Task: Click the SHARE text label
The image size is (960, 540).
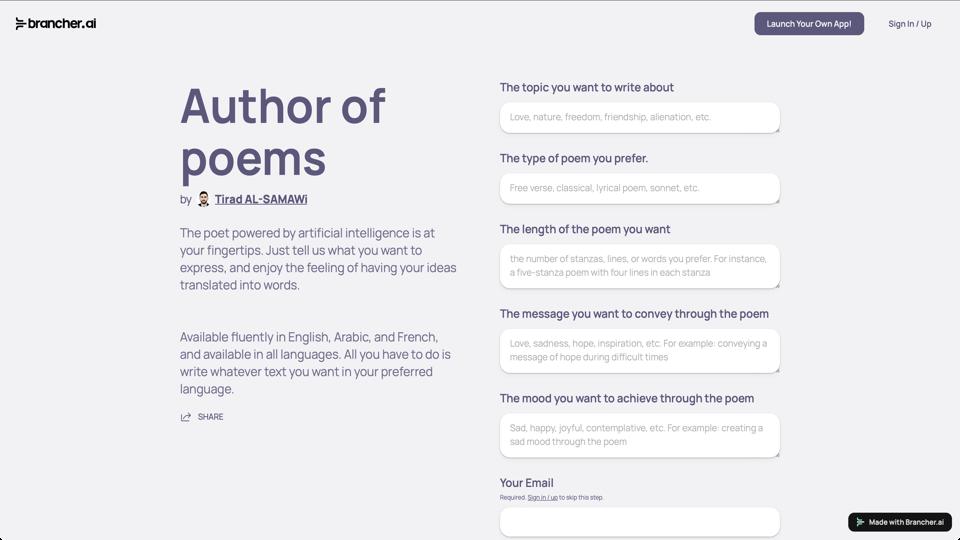Action: point(210,417)
